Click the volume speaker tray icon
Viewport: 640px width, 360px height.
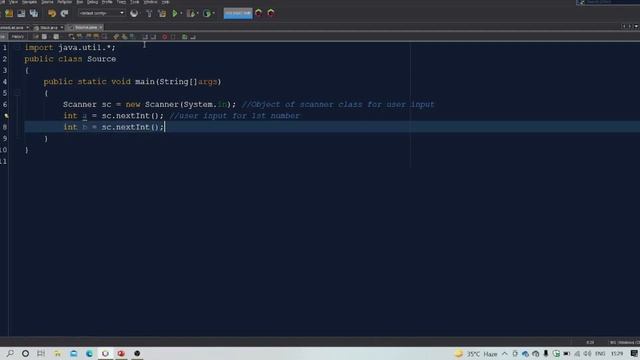pos(587,354)
